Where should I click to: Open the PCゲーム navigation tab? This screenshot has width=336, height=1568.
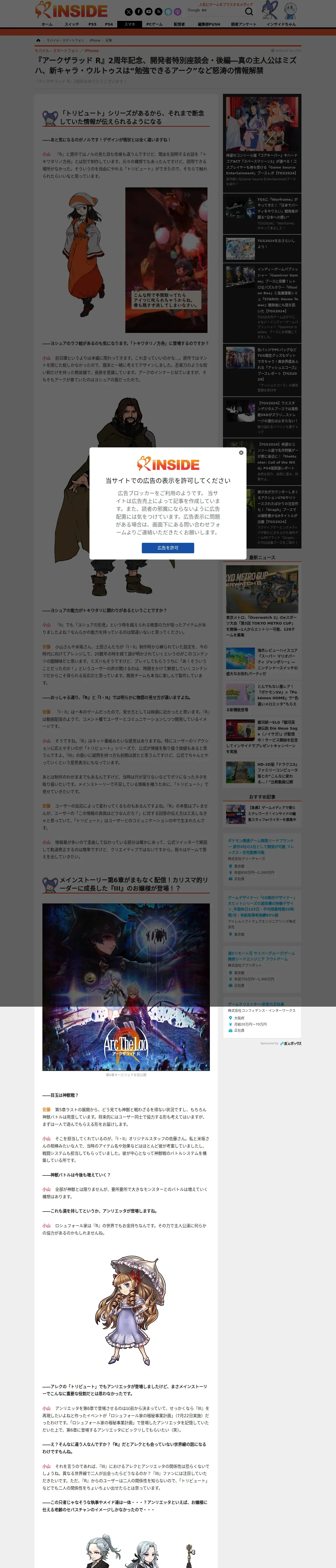(154, 24)
